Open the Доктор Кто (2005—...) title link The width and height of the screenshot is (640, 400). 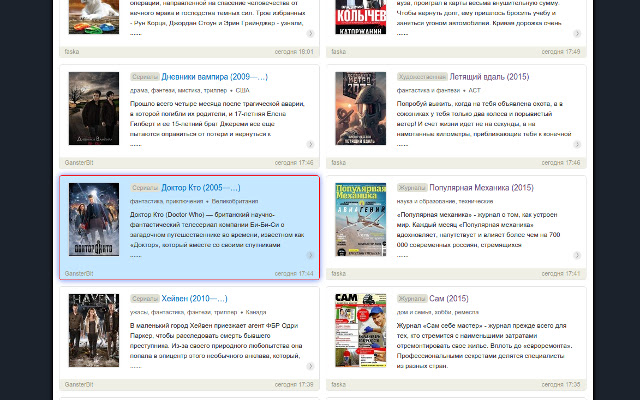[201, 188]
